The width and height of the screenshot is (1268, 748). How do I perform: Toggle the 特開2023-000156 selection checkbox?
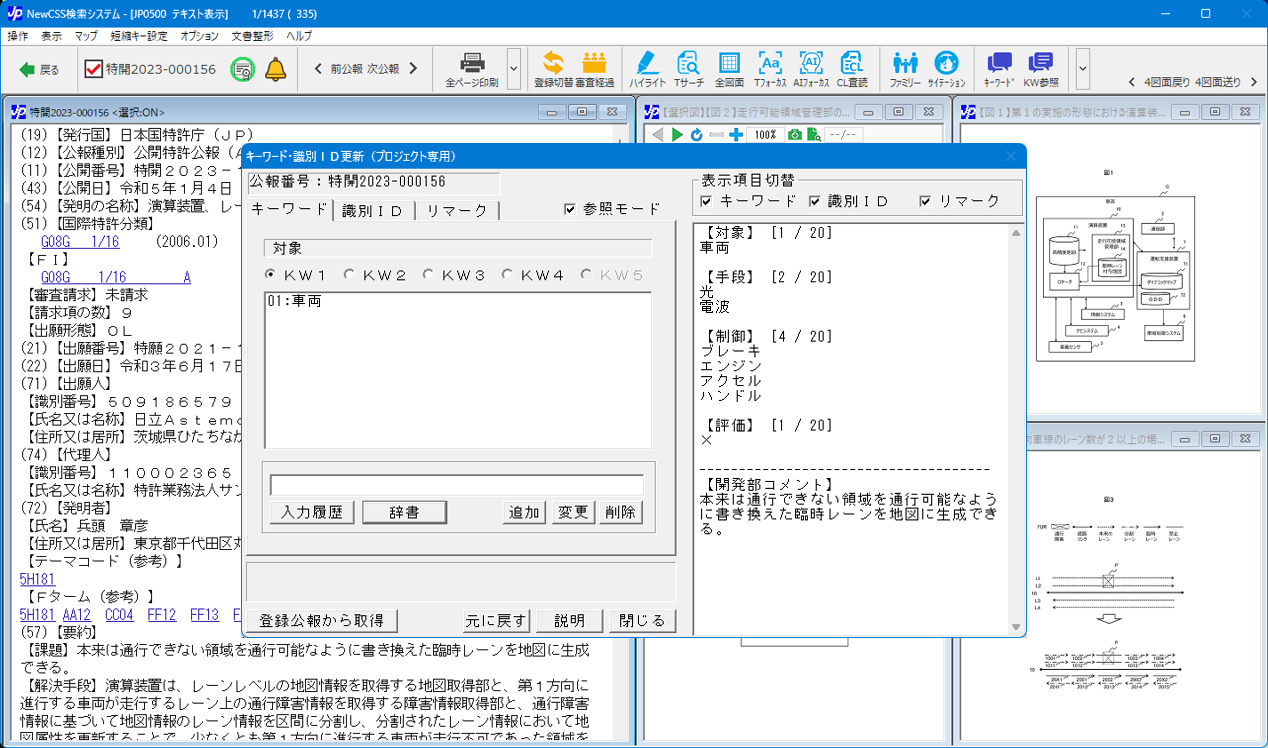pos(93,69)
